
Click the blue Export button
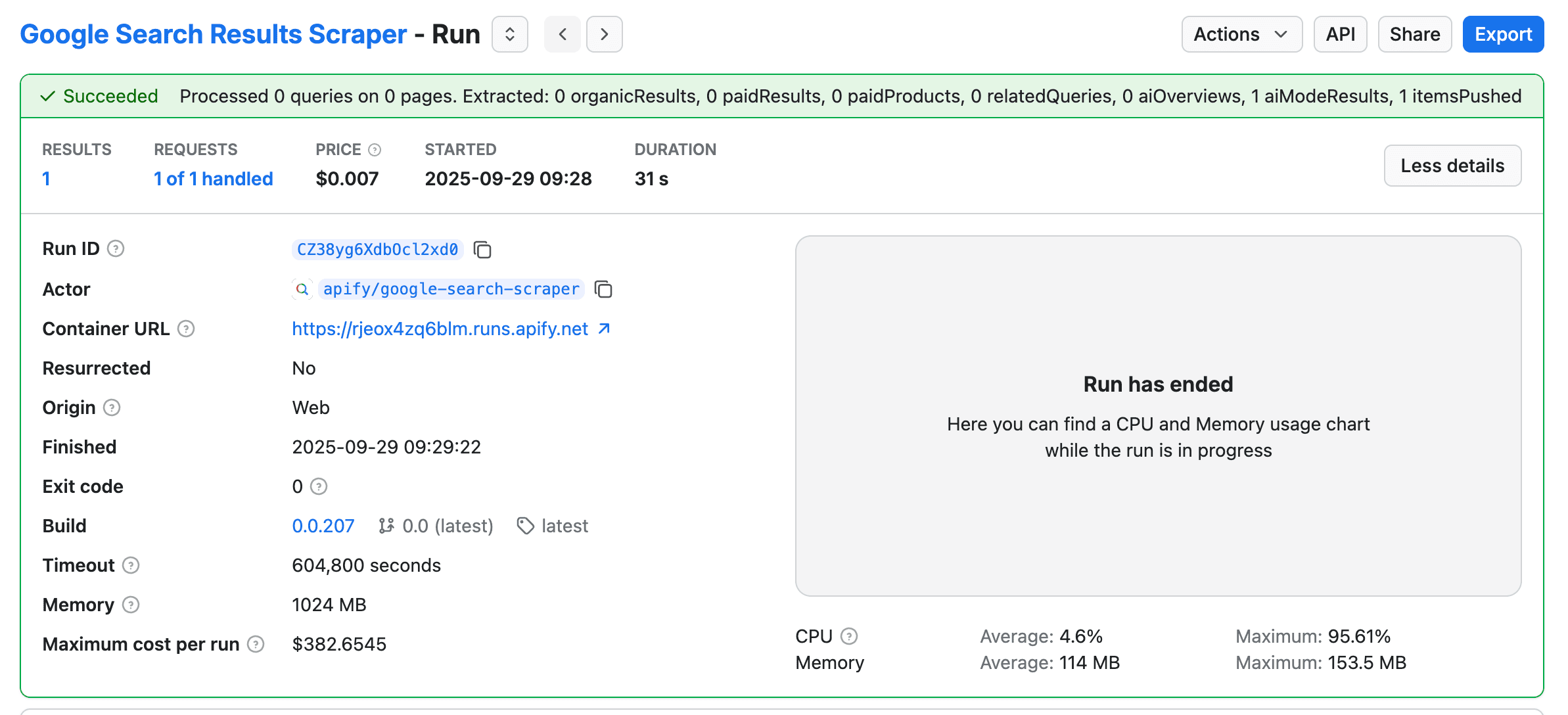tap(1502, 34)
